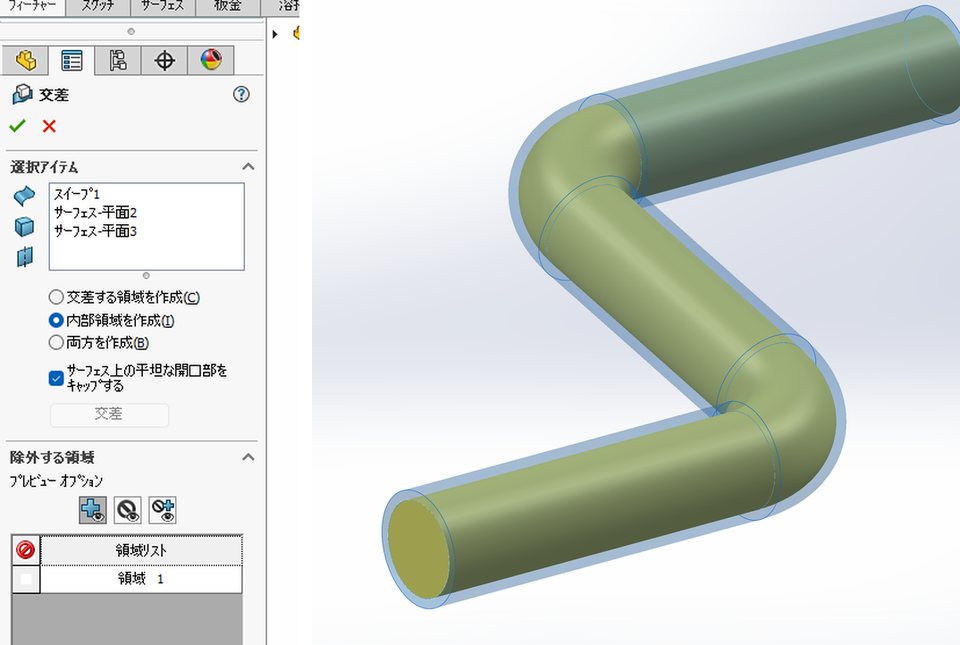Click the 交差 button below the checkbox

tap(109, 414)
